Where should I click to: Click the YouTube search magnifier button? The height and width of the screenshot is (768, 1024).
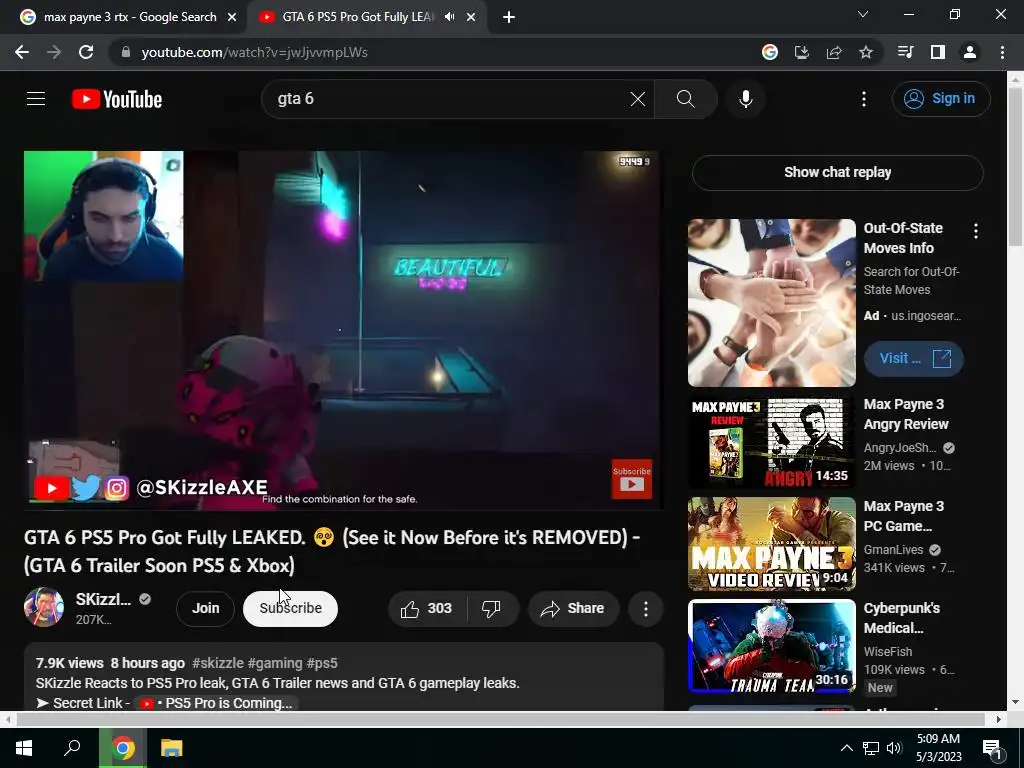pos(685,99)
